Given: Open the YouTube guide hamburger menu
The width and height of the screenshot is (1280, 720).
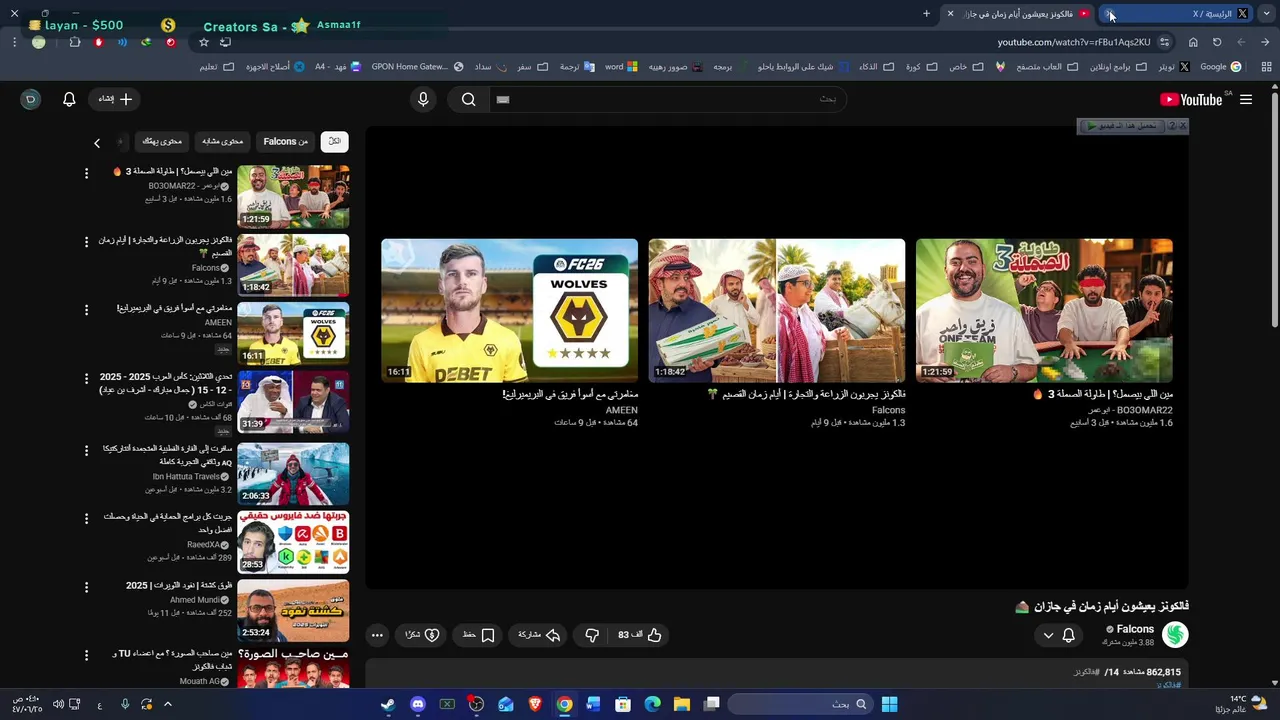Looking at the screenshot, I should click(1246, 99).
